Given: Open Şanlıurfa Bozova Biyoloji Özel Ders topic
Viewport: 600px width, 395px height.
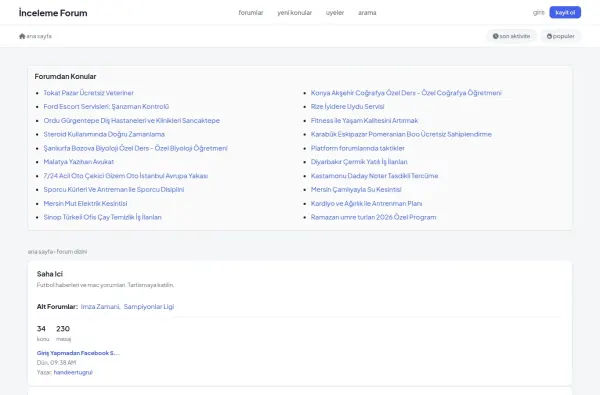Looking at the screenshot, I should click(135, 148).
